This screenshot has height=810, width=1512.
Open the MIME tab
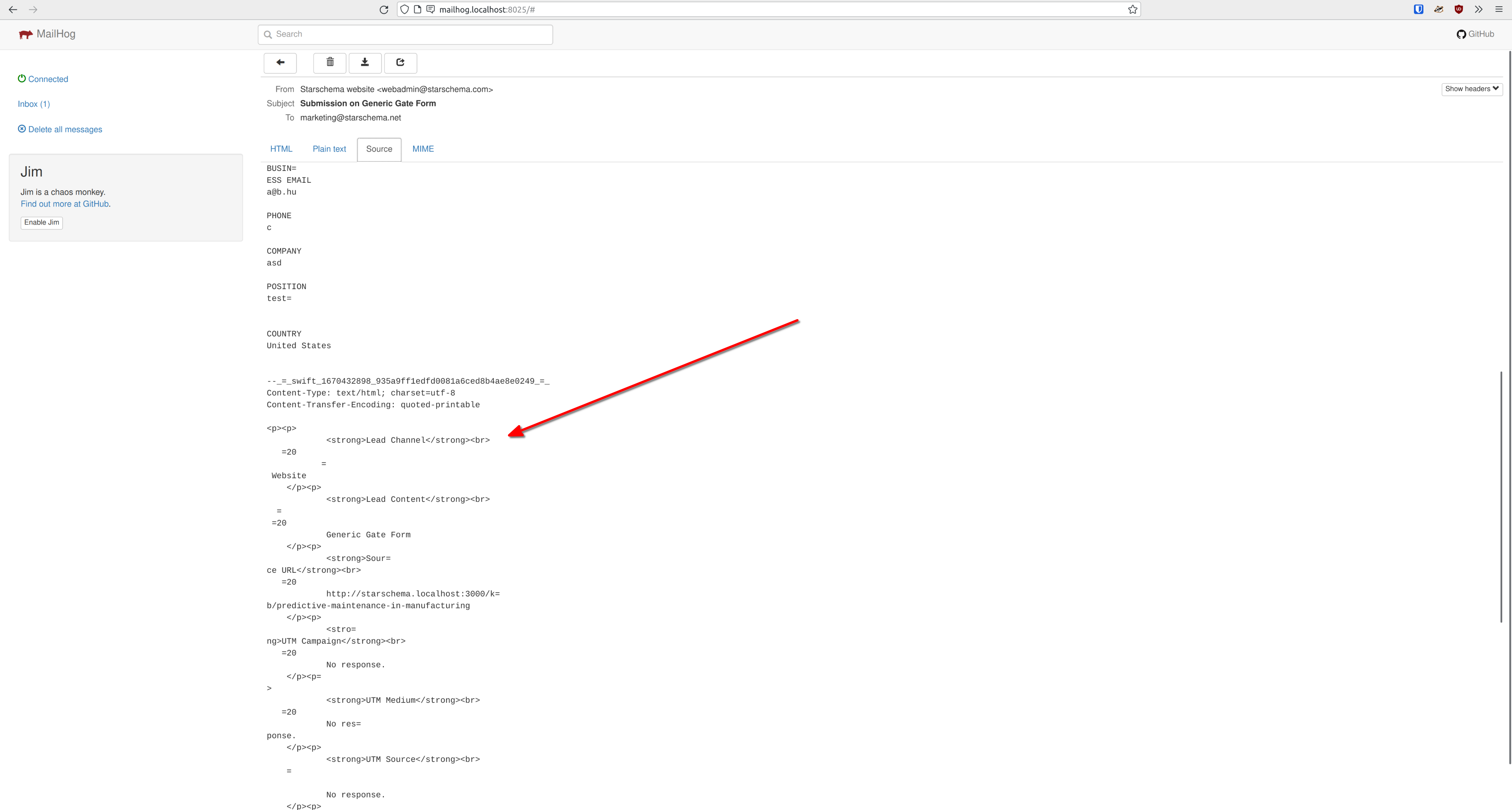tap(422, 149)
